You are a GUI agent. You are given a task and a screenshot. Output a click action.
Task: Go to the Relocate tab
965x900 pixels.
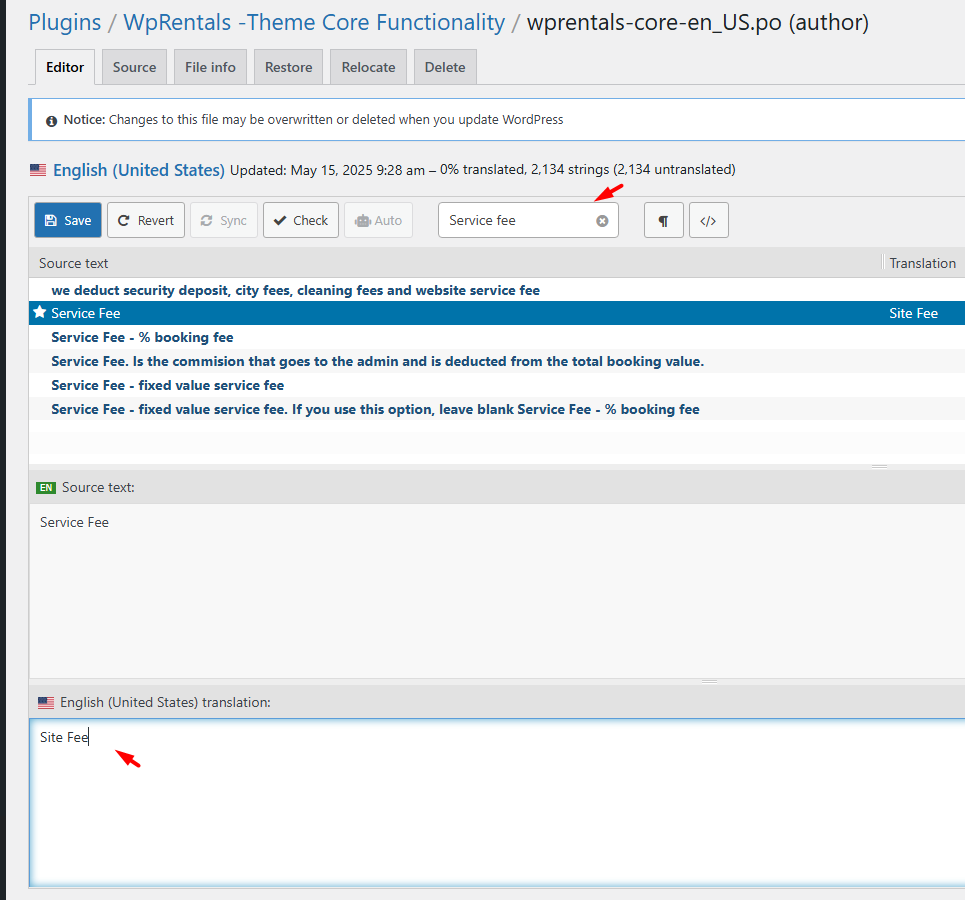(x=368, y=67)
